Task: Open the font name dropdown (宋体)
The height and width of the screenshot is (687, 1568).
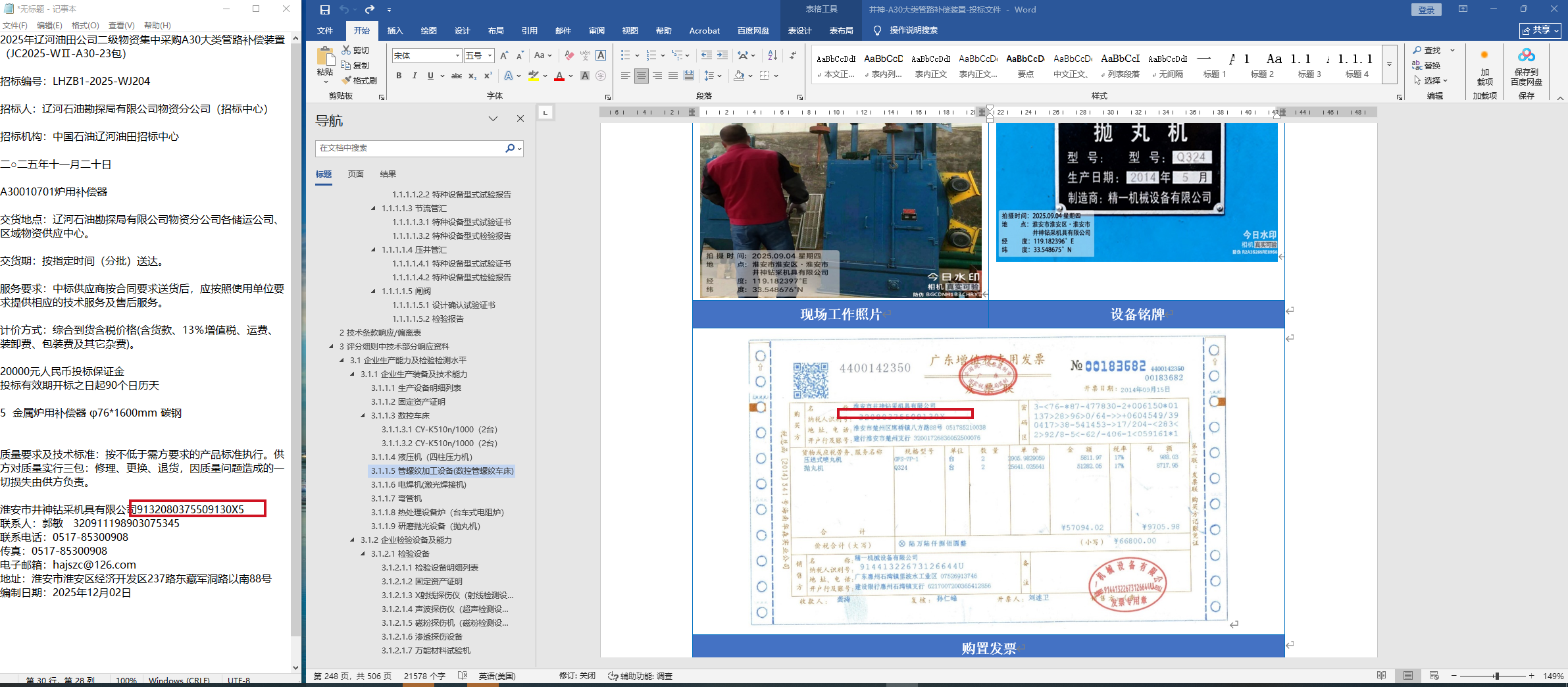Action: click(457, 56)
